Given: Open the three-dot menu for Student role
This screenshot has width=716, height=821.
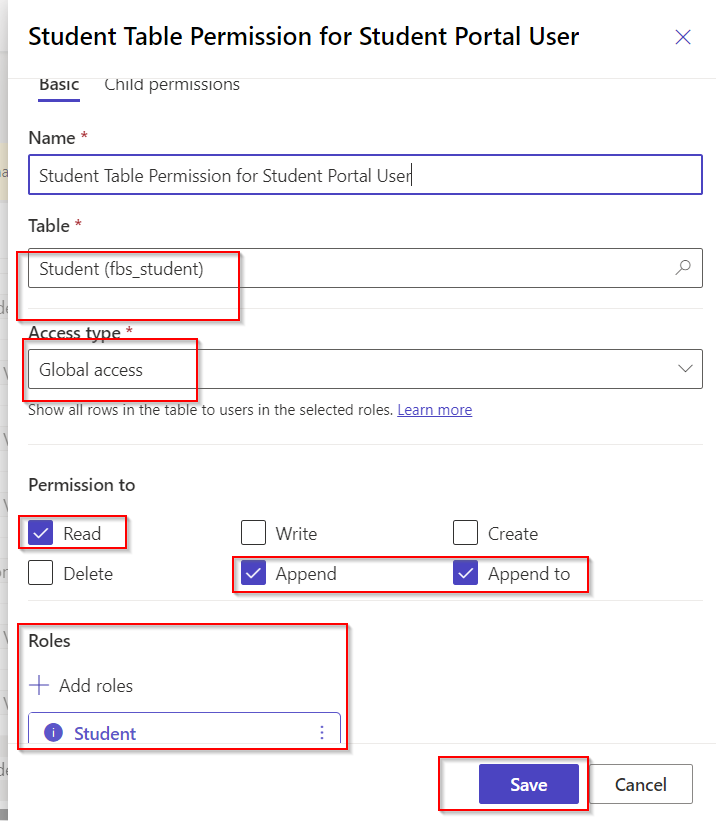Looking at the screenshot, I should 322,733.
